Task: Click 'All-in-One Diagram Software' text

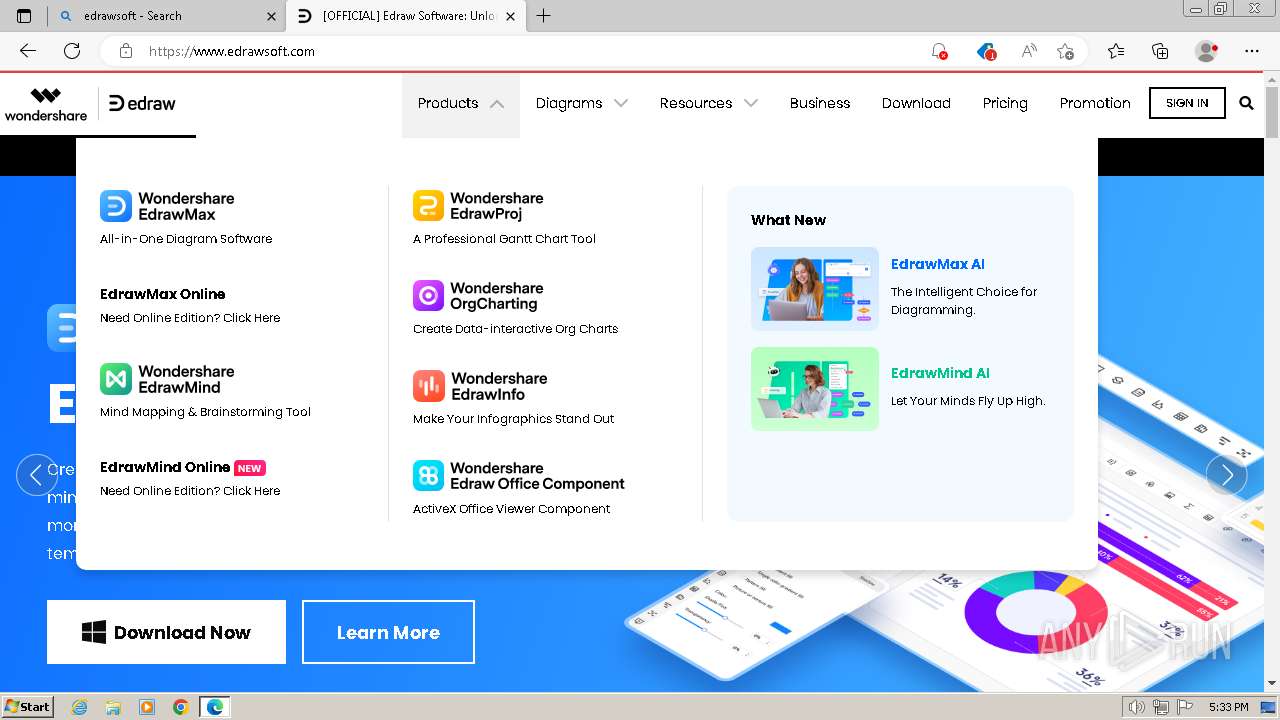Action: tap(186, 239)
